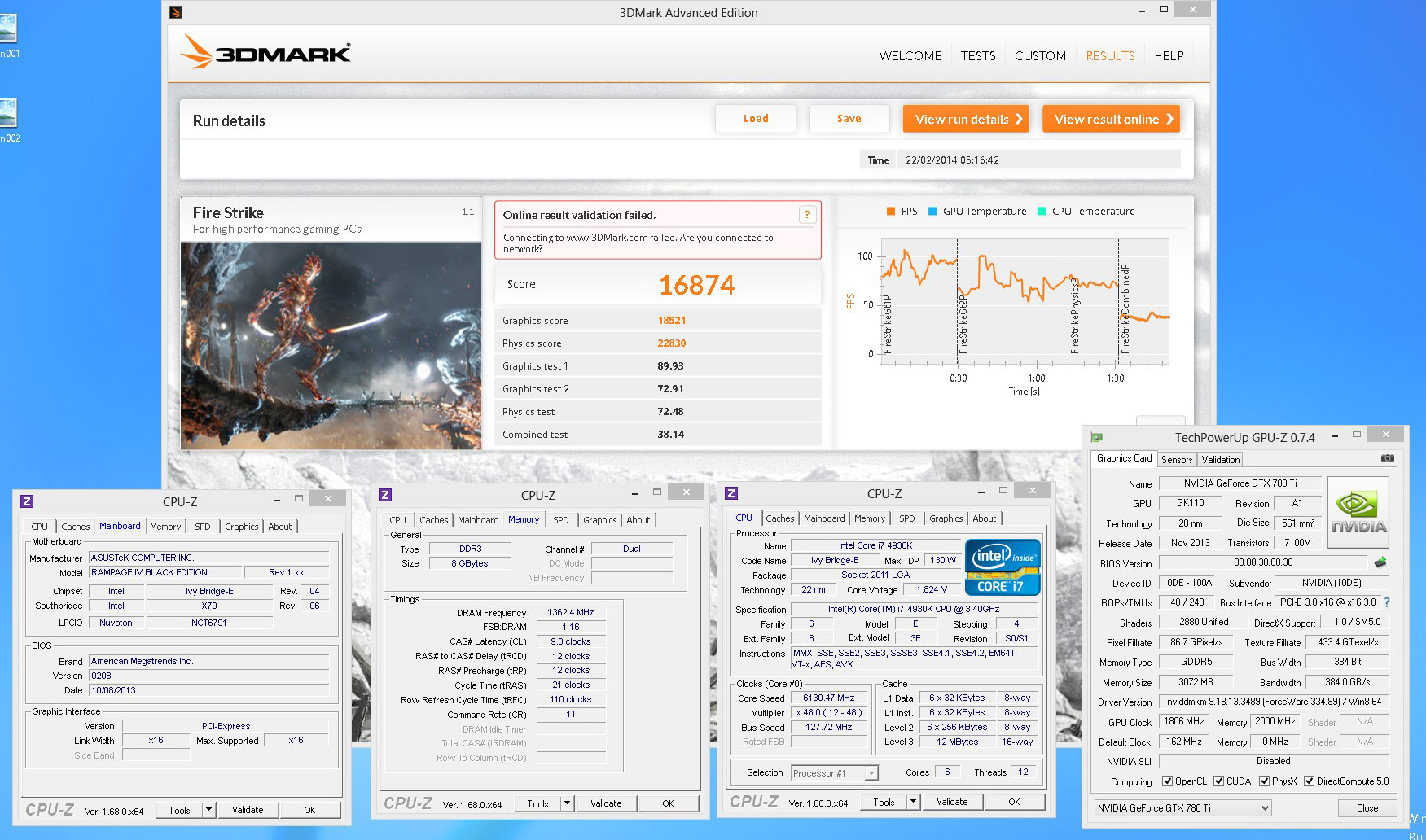Switch to the WELCOME page
This screenshot has height=840, width=1426.
tap(910, 55)
